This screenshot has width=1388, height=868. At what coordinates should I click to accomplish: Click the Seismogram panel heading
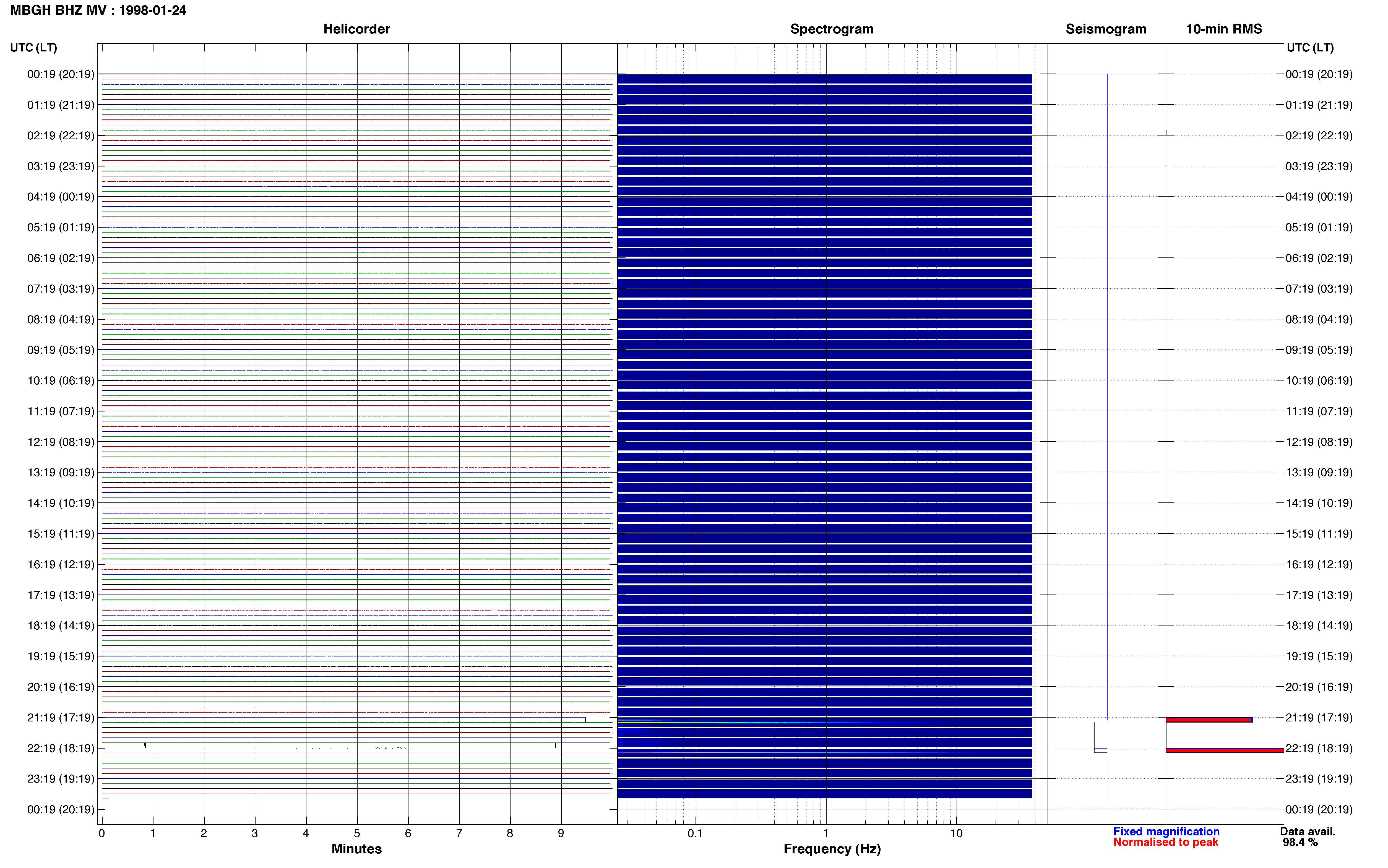click(1106, 29)
